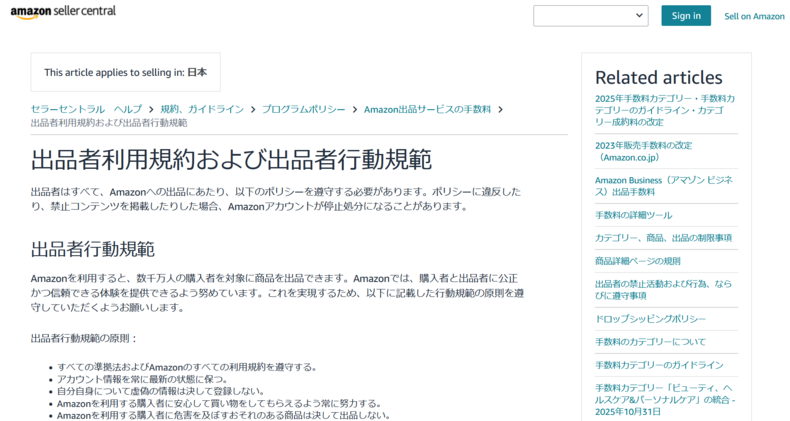Open 手数料の詳細ツール article
Image resolution: width=790 pixels, height=421 pixels.
click(633, 215)
